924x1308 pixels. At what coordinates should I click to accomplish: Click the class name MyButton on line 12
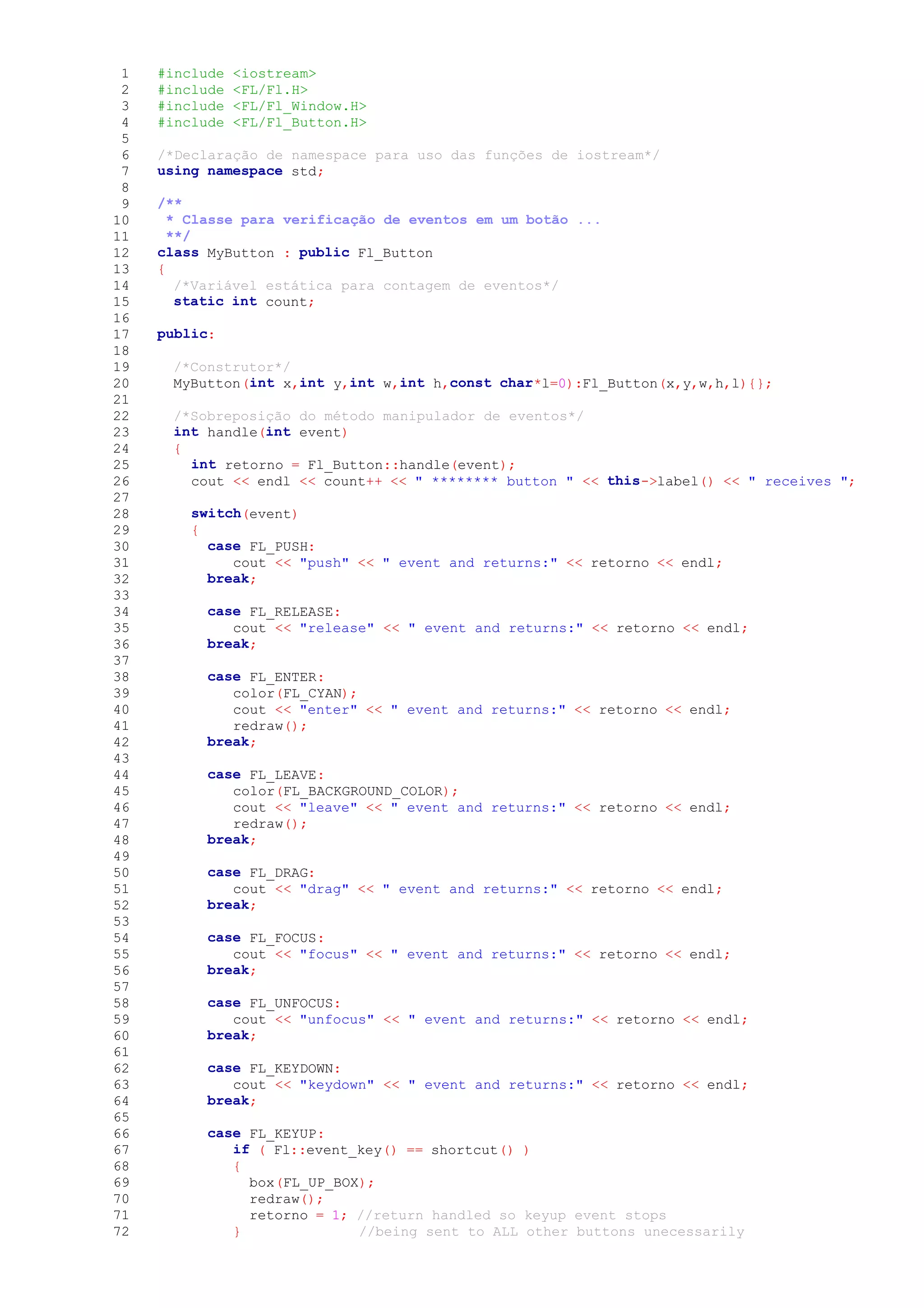pyautogui.click(x=240, y=253)
